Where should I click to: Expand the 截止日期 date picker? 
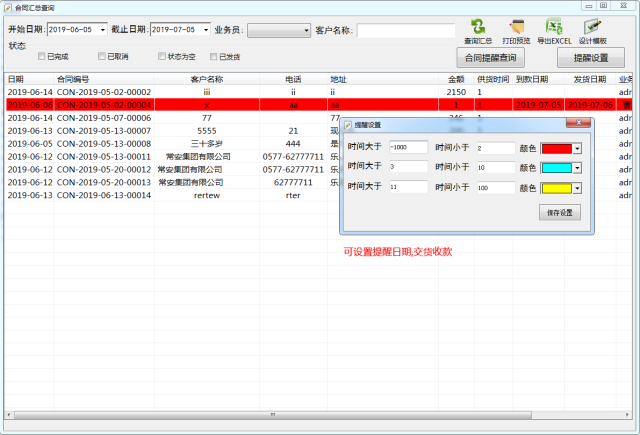coord(205,30)
